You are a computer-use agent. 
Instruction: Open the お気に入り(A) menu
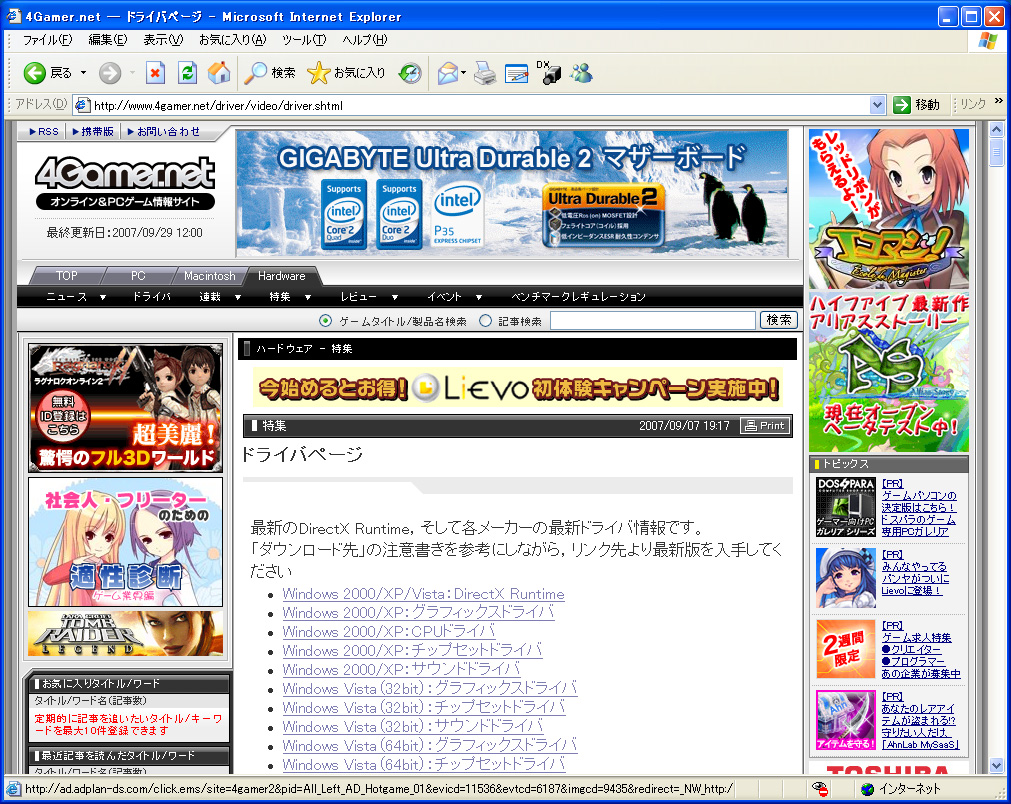[x=232, y=40]
